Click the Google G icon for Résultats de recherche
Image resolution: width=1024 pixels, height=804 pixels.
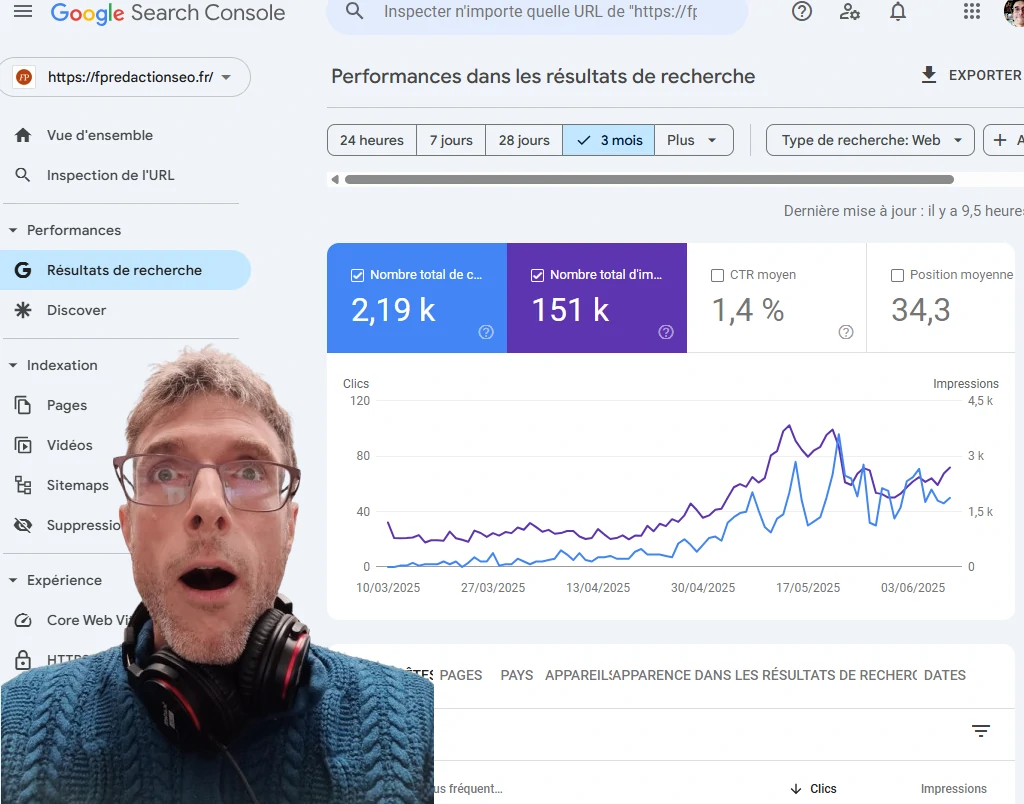pos(23,270)
